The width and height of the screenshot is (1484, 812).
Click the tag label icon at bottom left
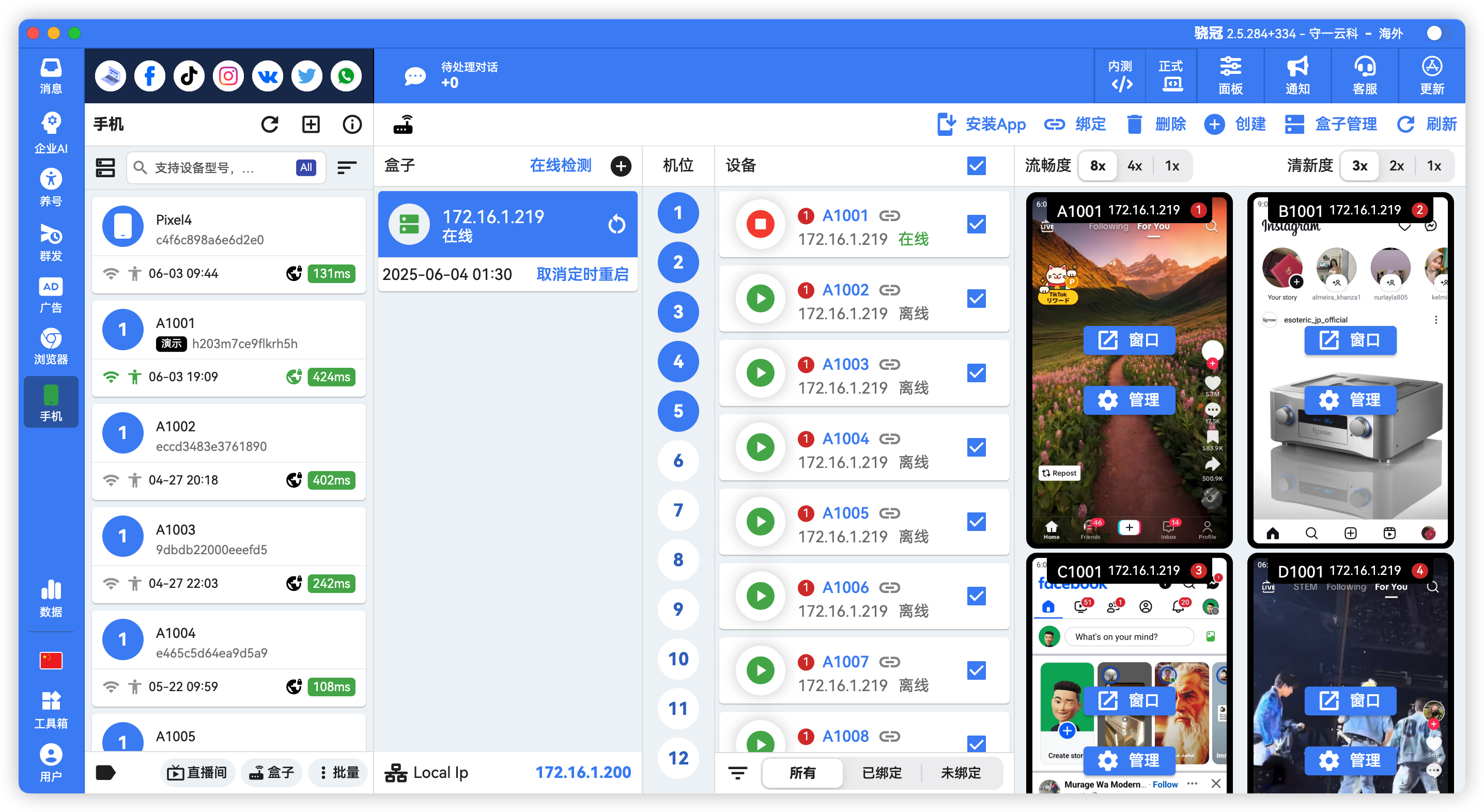105,772
